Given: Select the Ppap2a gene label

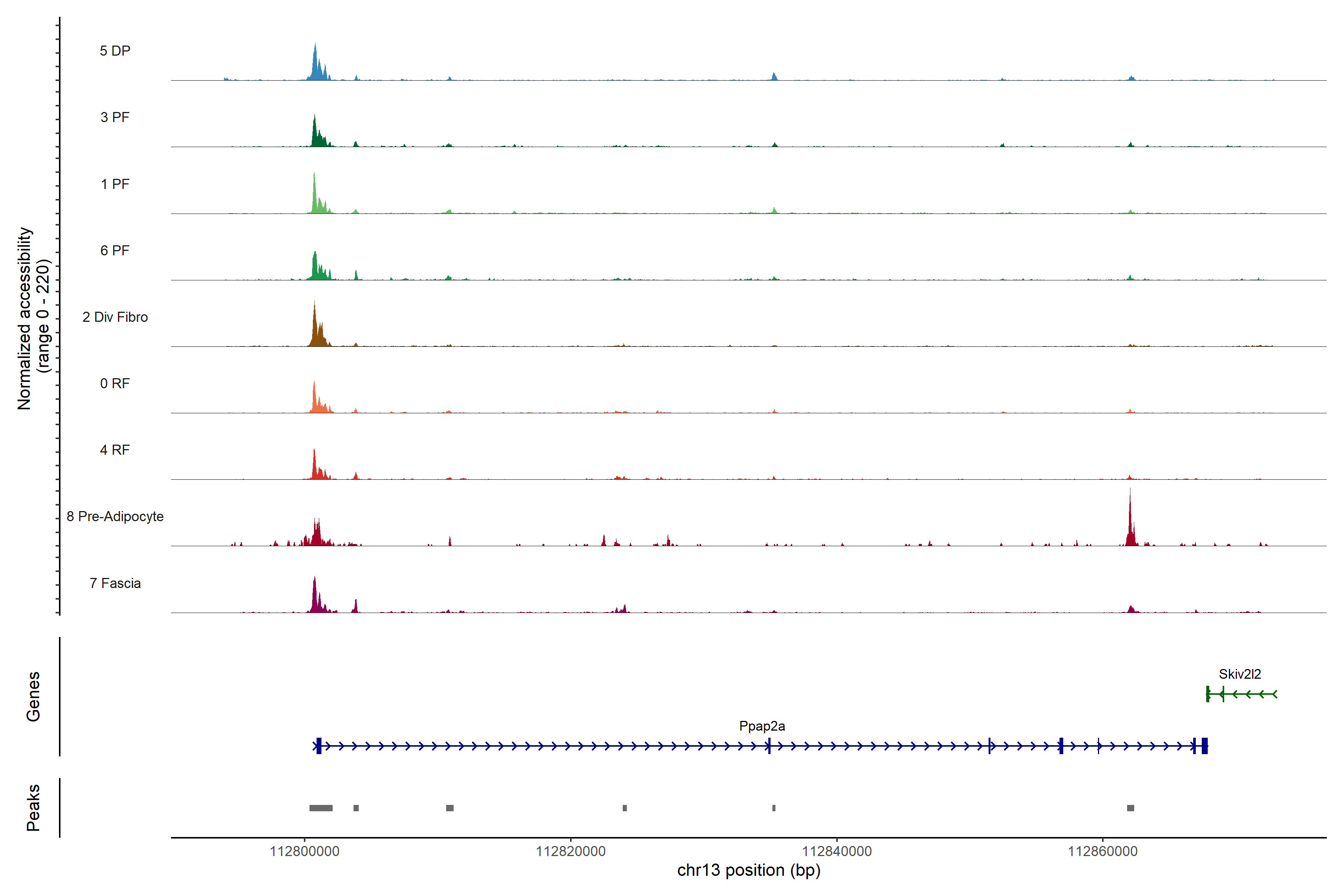Looking at the screenshot, I should click(762, 726).
